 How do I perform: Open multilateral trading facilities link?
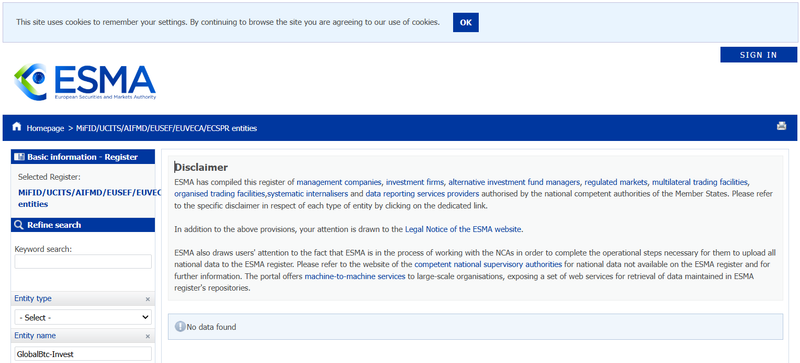(x=699, y=182)
